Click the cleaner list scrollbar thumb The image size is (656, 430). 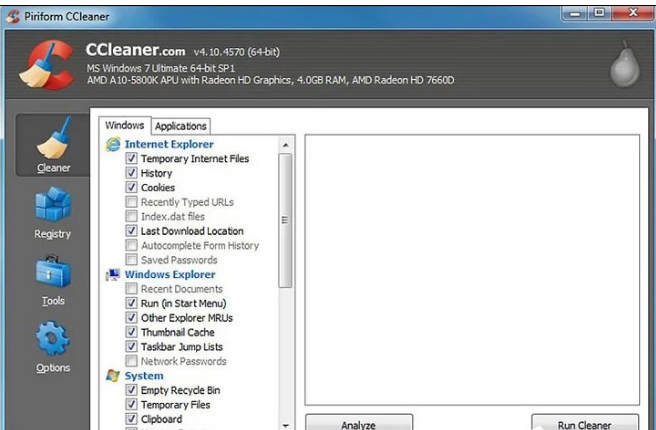tap(285, 220)
